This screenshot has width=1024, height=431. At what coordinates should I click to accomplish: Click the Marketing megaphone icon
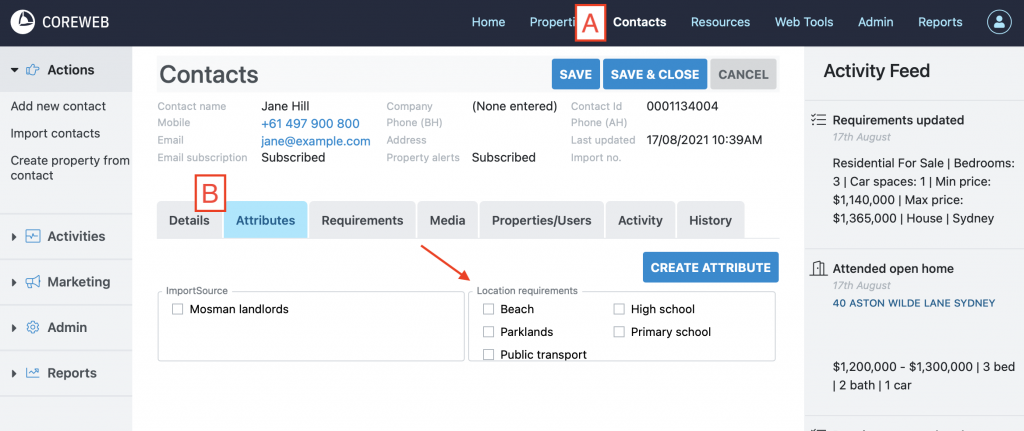coord(33,282)
